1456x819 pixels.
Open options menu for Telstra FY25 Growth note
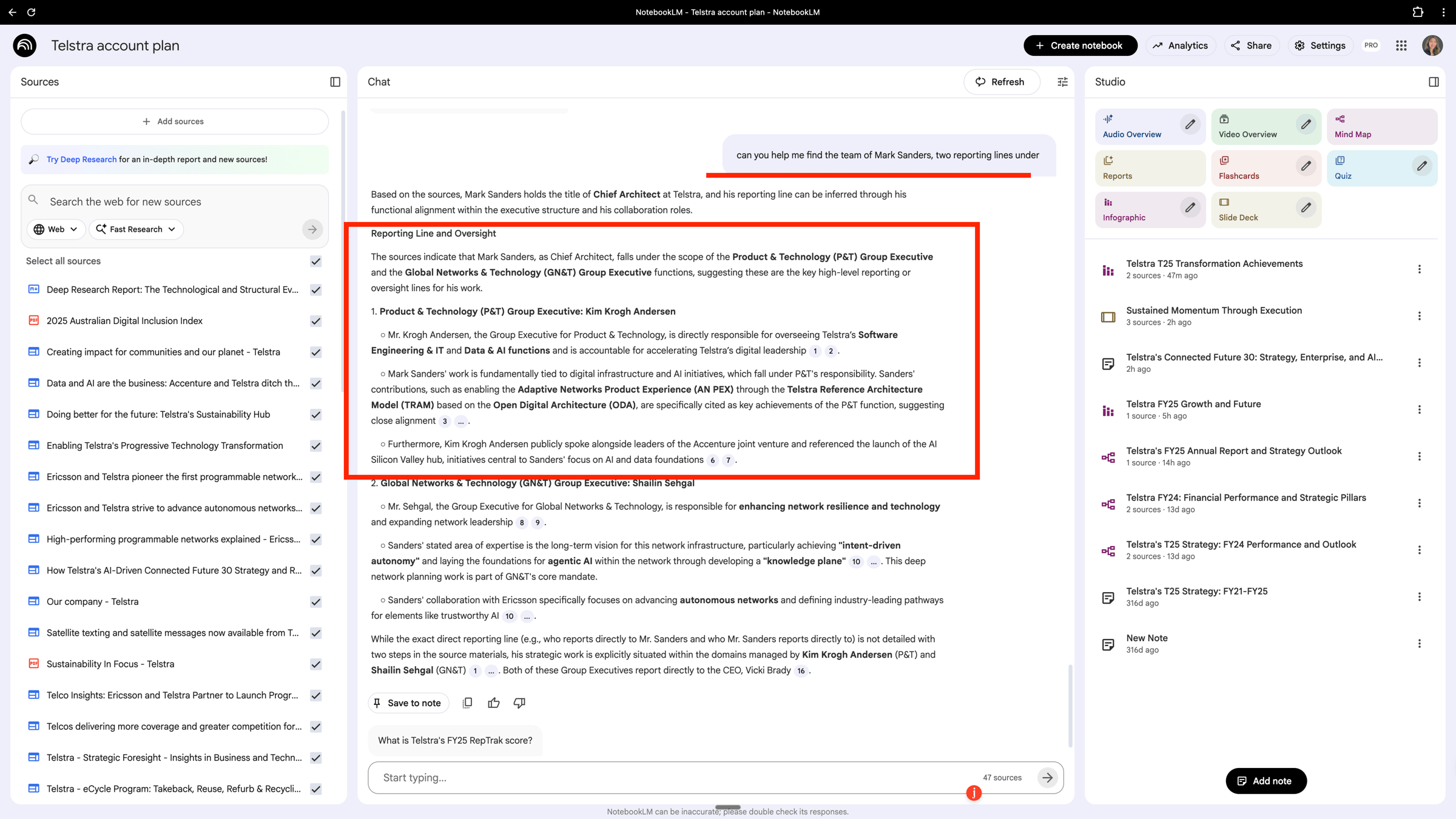coord(1420,409)
